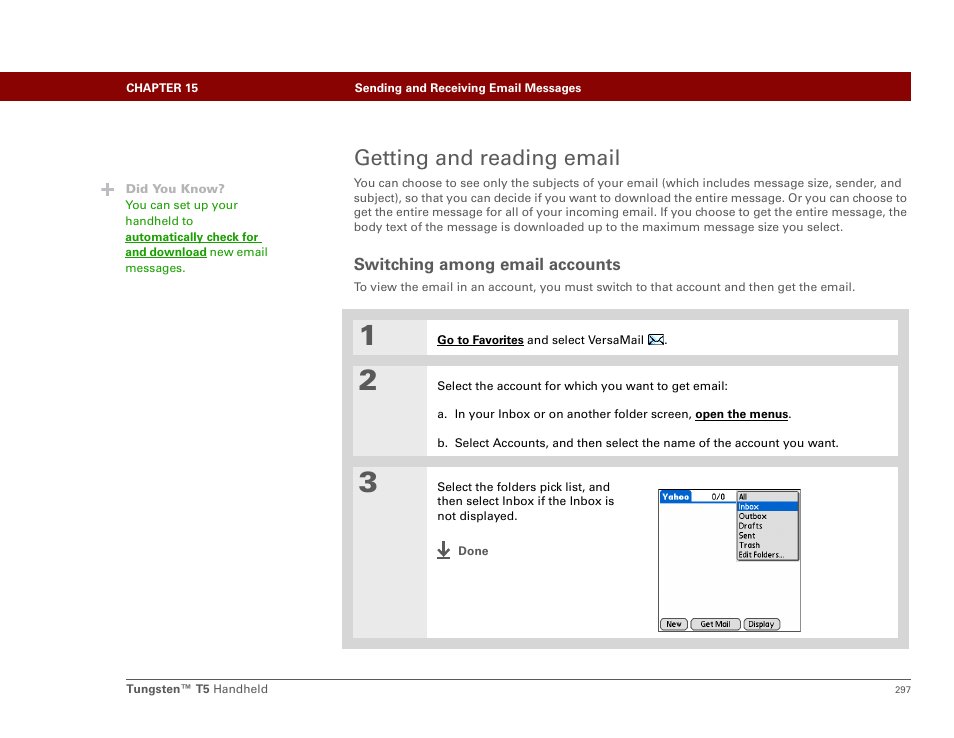Image resolution: width=954 pixels, height=738 pixels.
Task: Follow the 'Go to Favorites' link
Action: pos(480,340)
